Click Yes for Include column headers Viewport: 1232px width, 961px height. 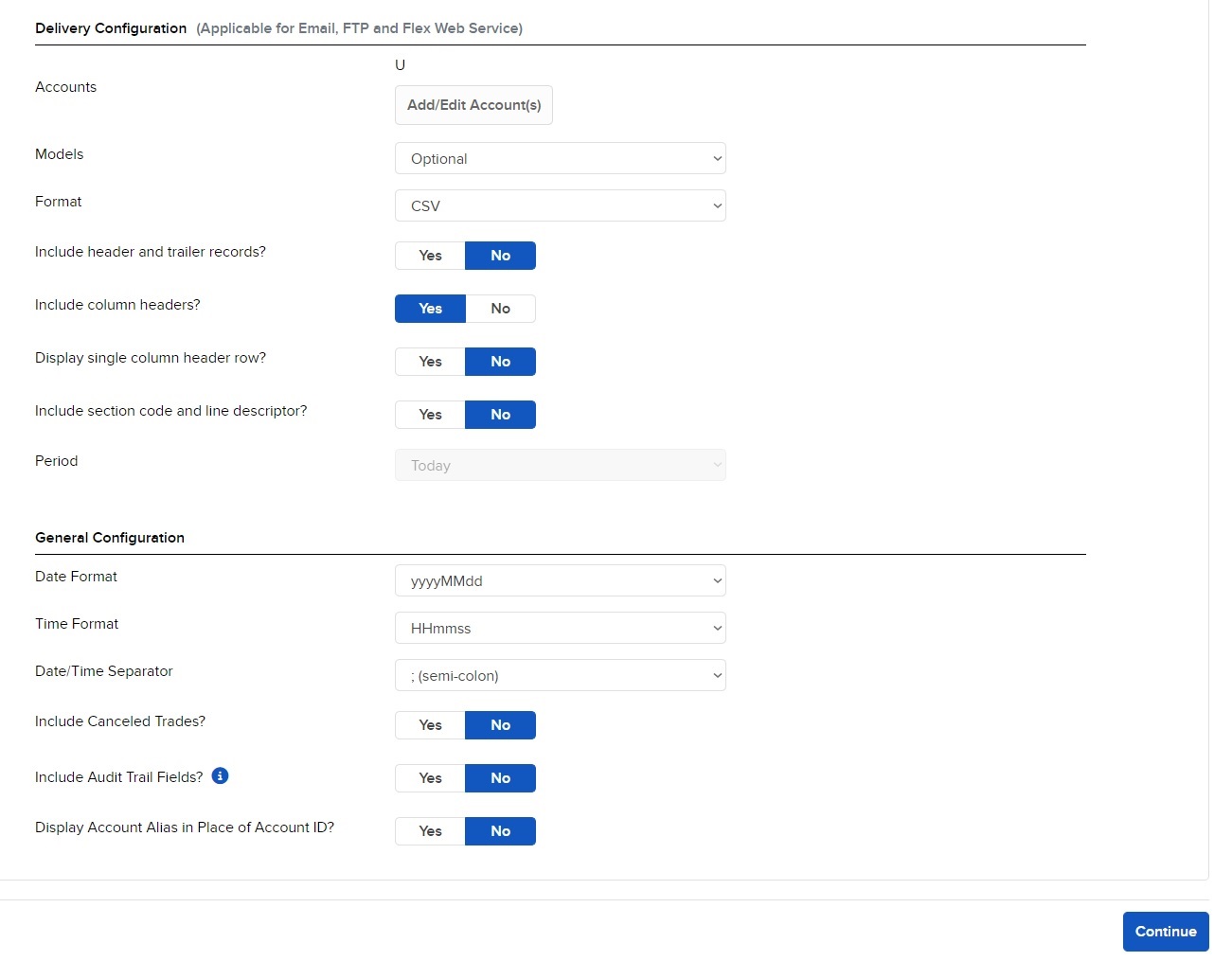pos(430,309)
